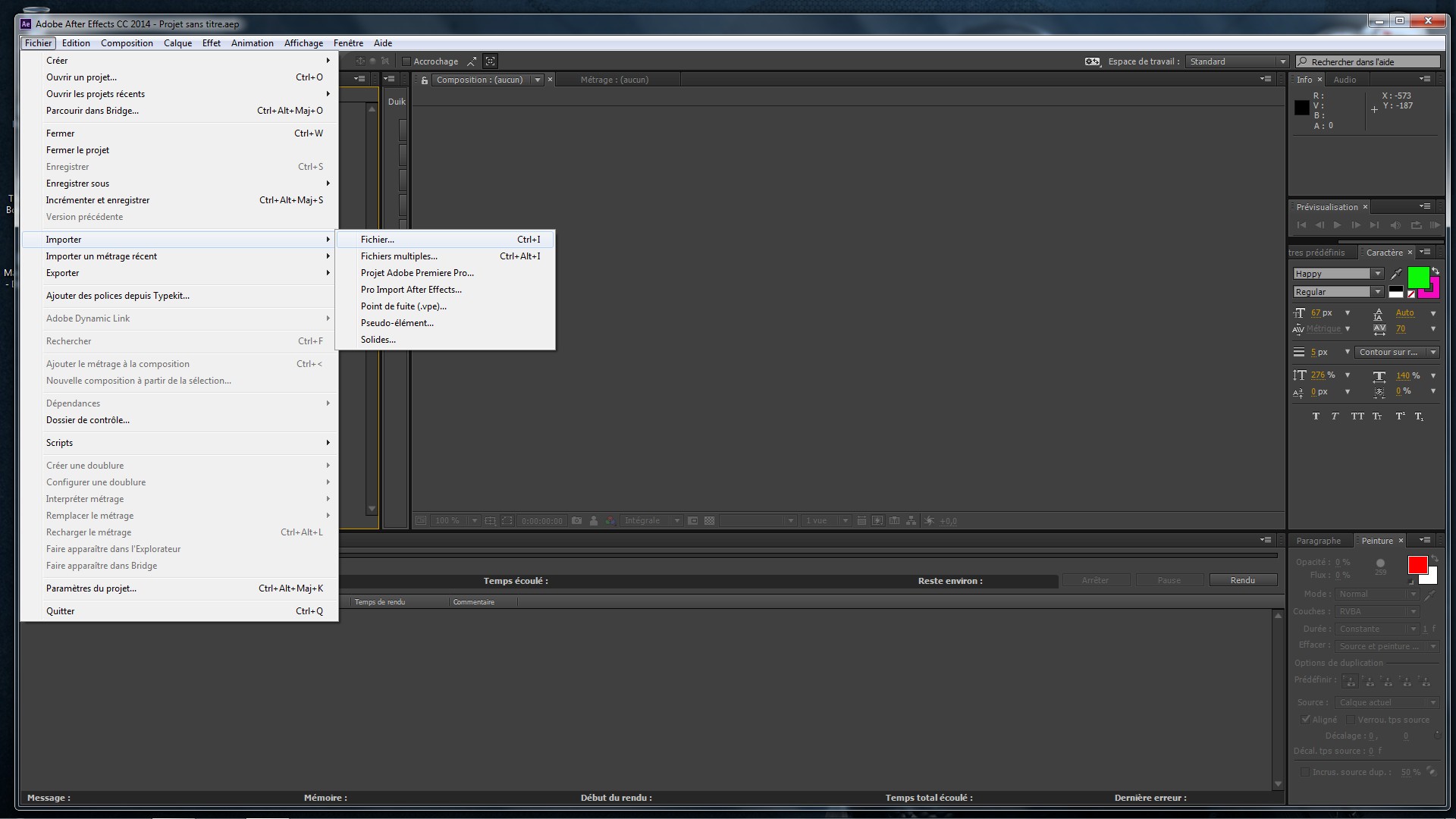The height and width of the screenshot is (819, 1456).
Task: Apply faux italic text style
Action: pos(1335,416)
